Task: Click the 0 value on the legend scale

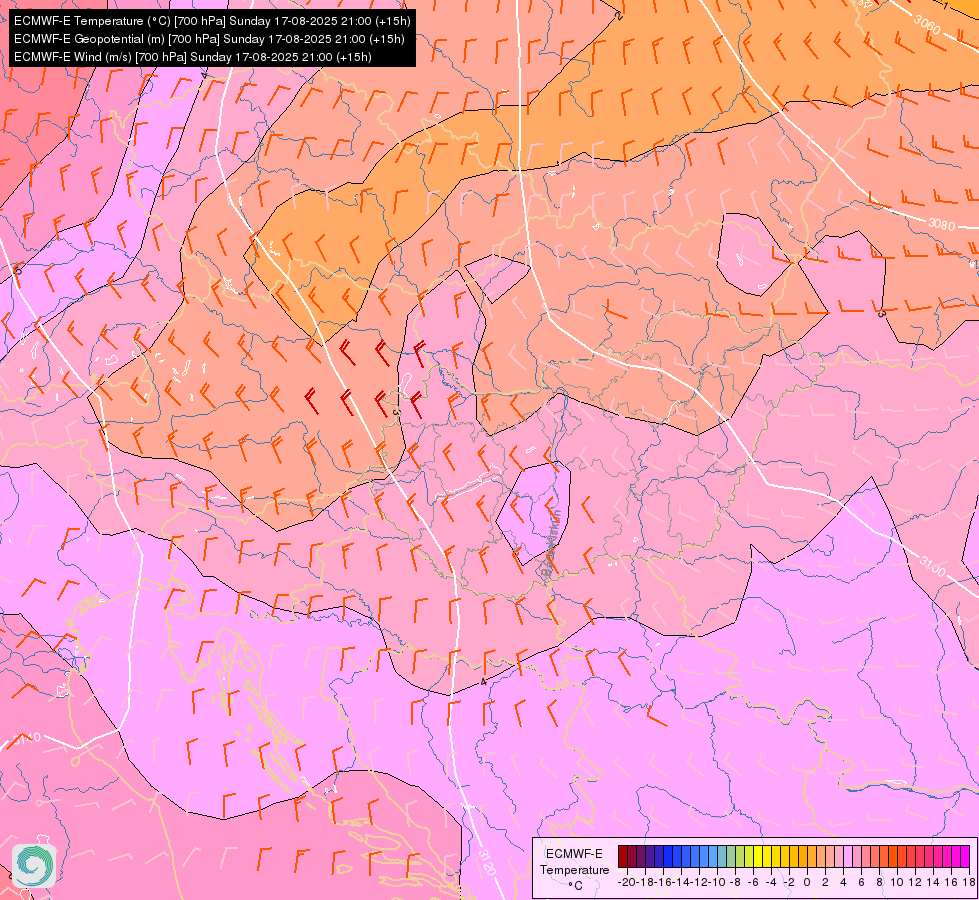Action: pos(807,882)
